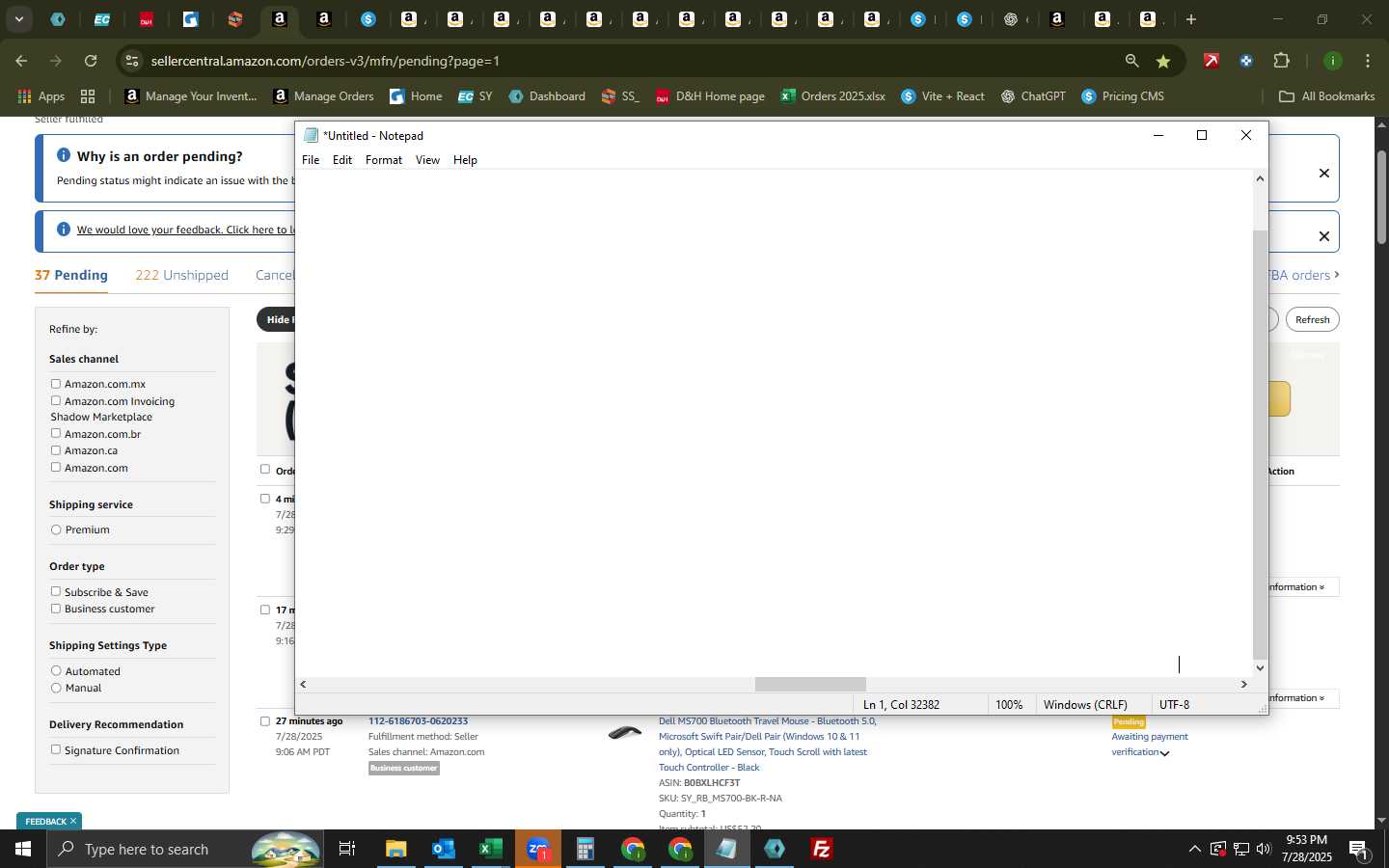The image size is (1389, 868).
Task: Open D&H Home page bookmark
Action: (x=710, y=96)
